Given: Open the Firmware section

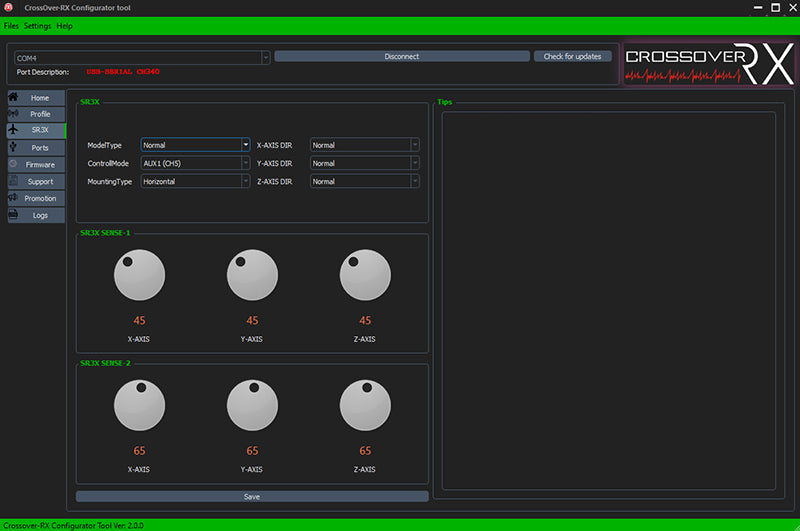Looking at the screenshot, I should (37, 164).
